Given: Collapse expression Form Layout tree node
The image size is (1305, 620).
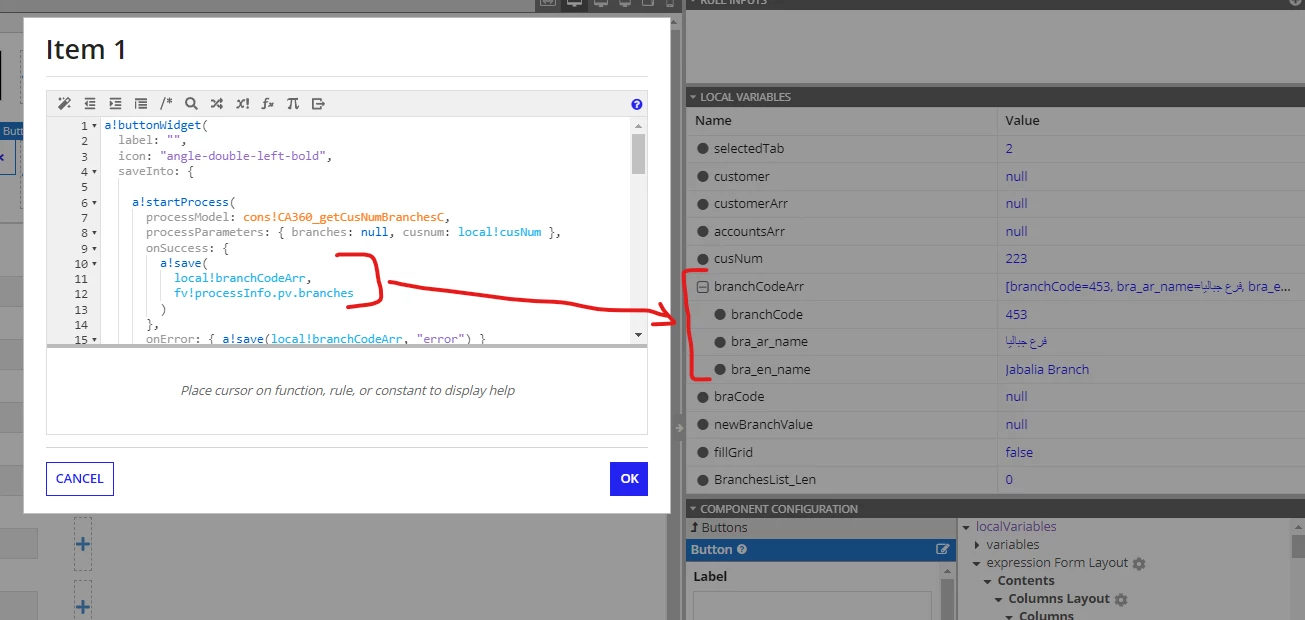Looking at the screenshot, I should point(978,563).
